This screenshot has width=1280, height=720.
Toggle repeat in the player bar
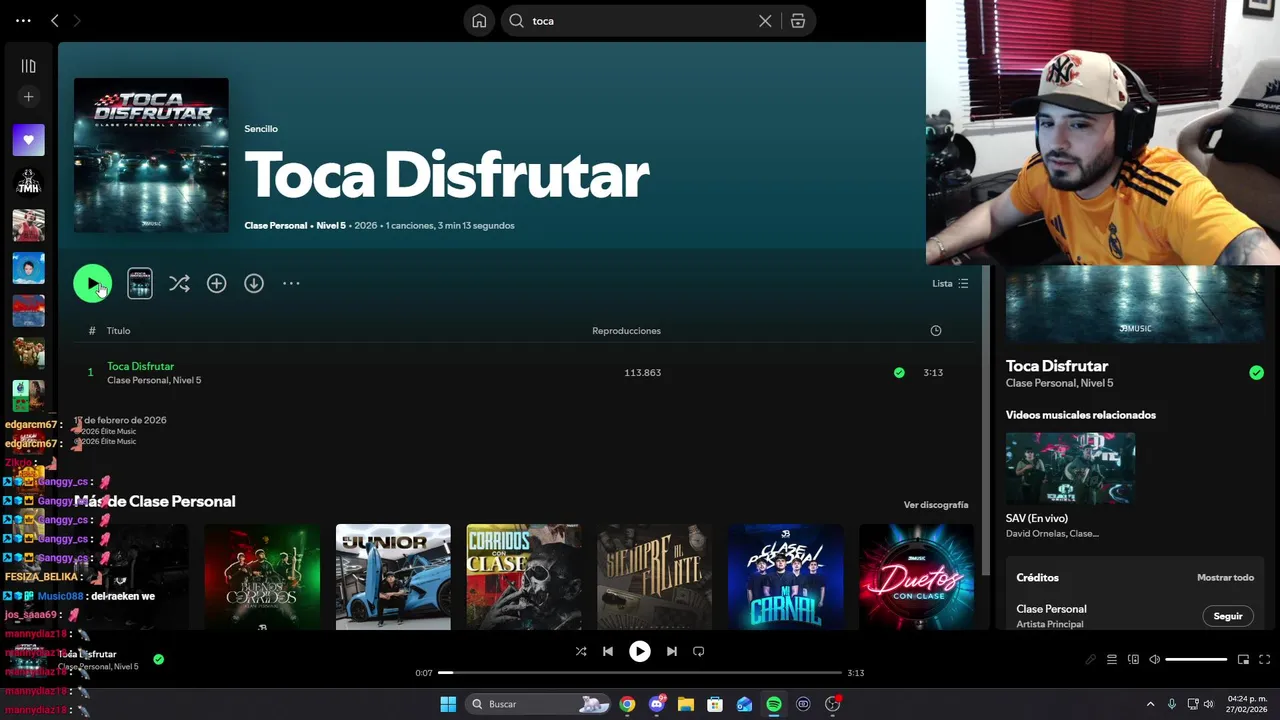(x=699, y=651)
